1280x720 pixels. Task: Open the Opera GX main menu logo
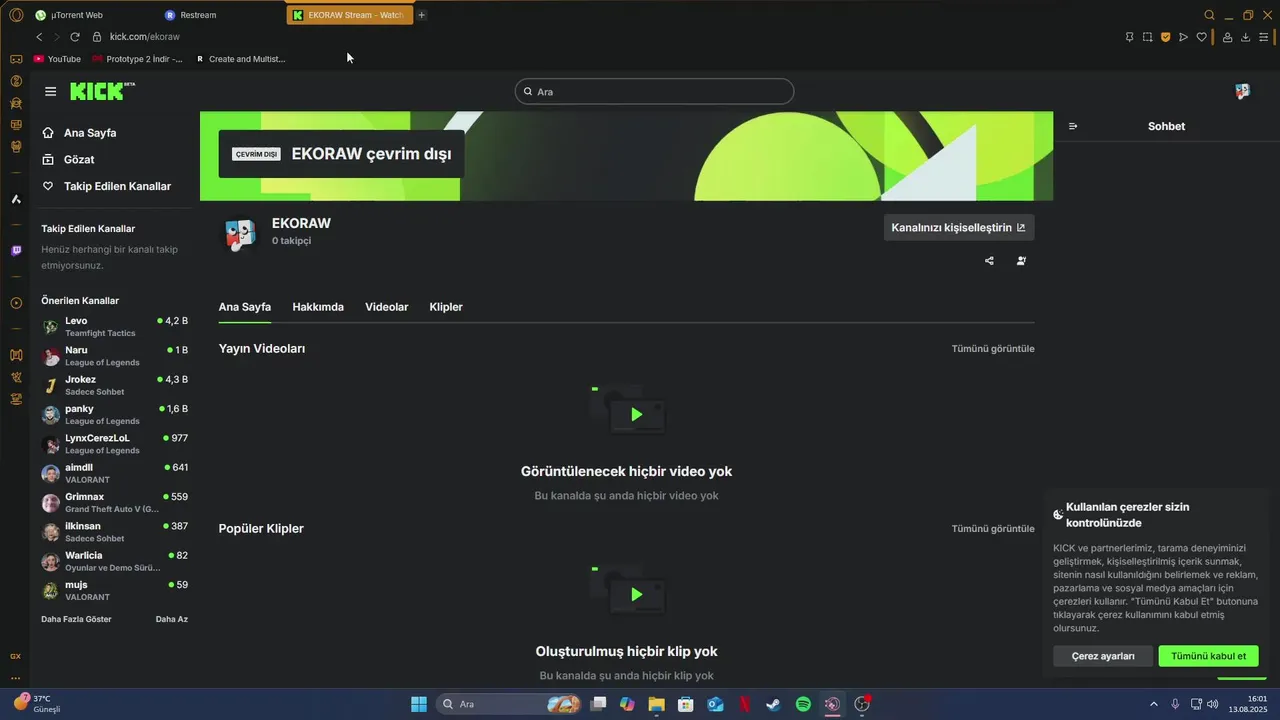click(16, 15)
